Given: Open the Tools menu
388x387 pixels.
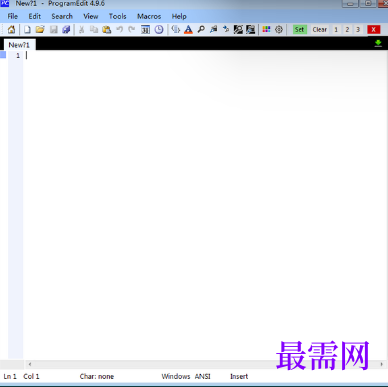Looking at the screenshot, I should pos(118,16).
